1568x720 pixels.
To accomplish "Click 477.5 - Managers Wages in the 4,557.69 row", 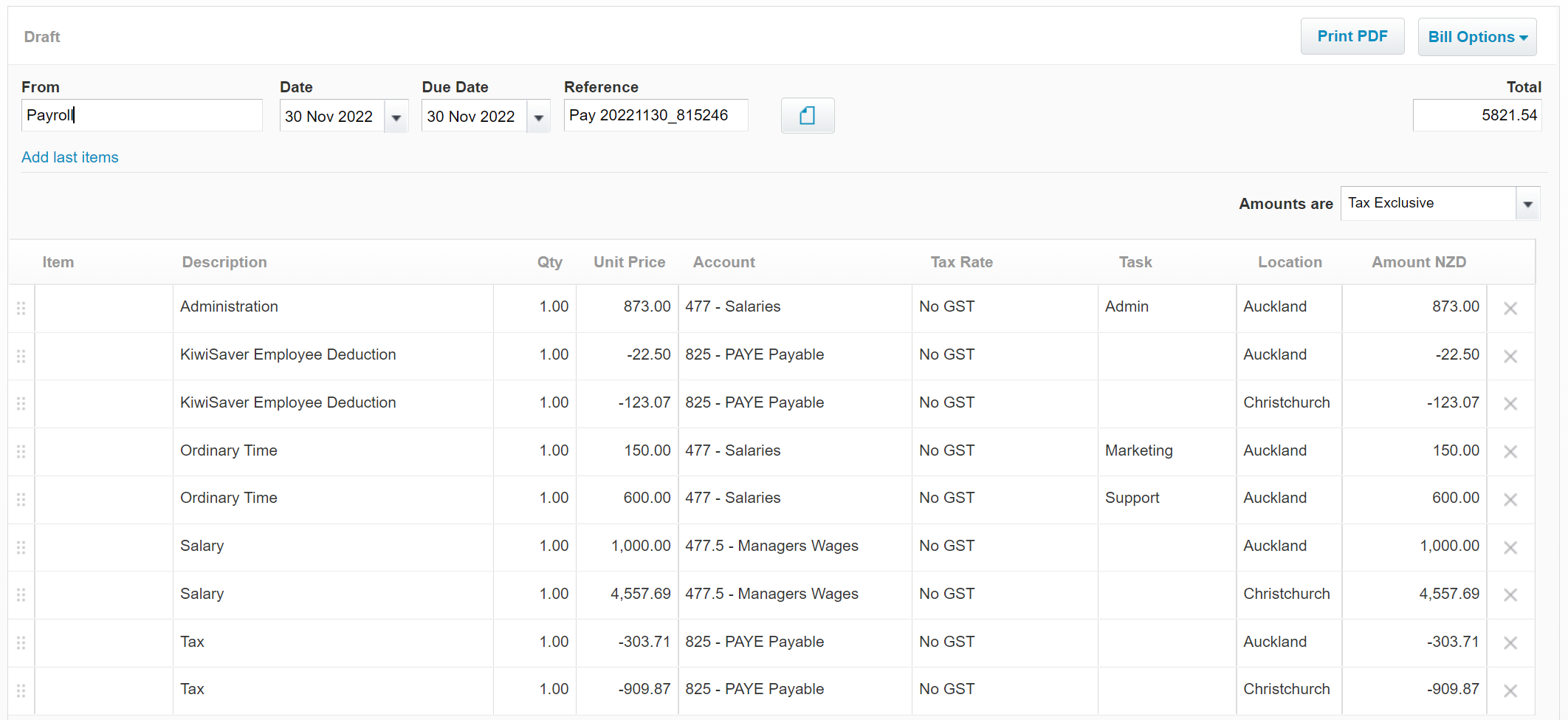I will pyautogui.click(x=795, y=594).
